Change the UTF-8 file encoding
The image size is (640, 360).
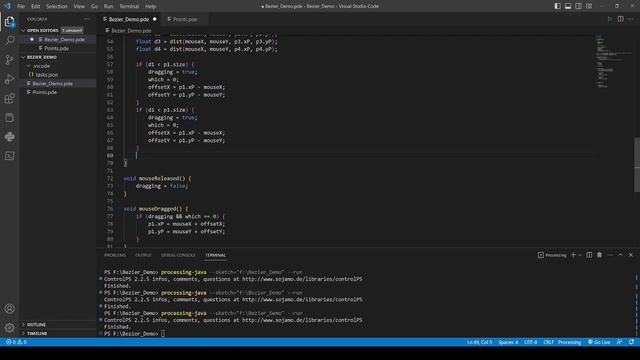coord(530,342)
